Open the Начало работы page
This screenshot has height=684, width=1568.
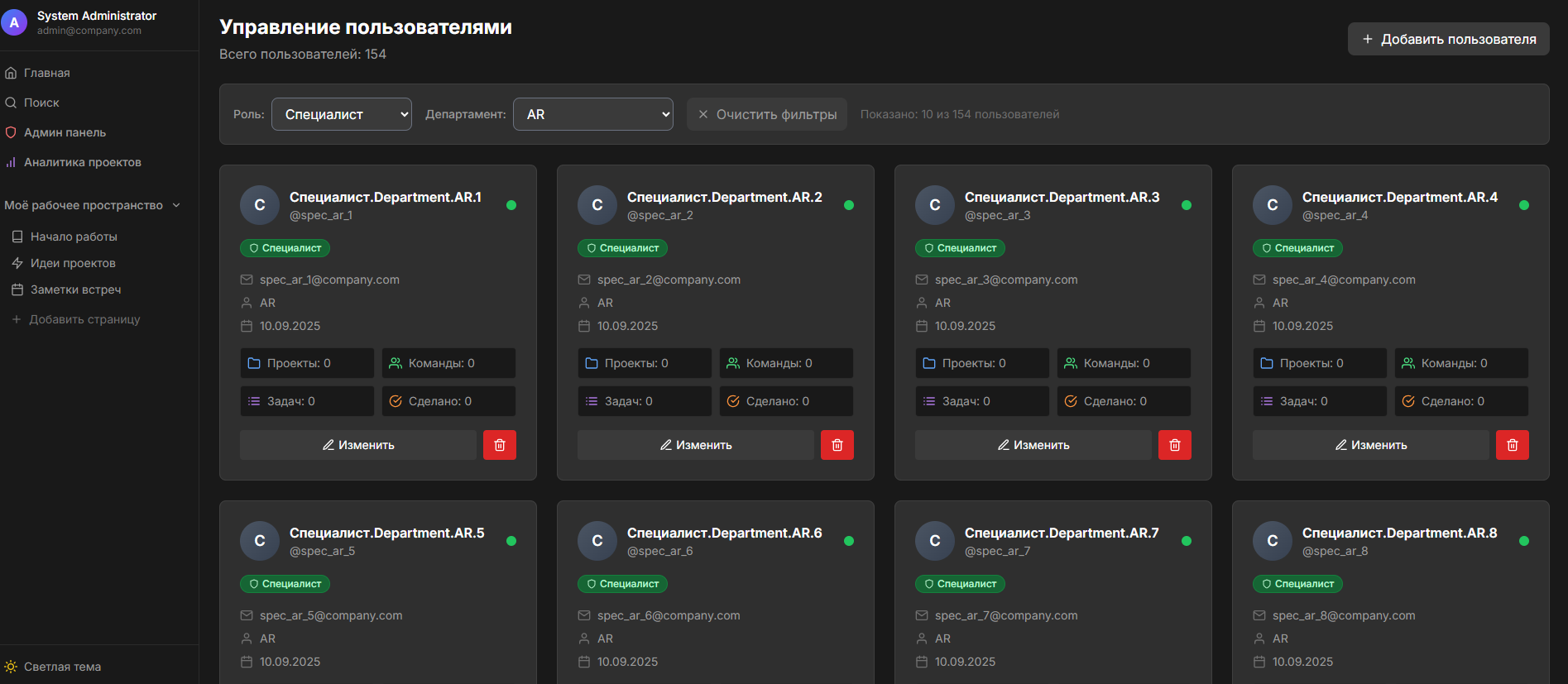click(x=74, y=237)
